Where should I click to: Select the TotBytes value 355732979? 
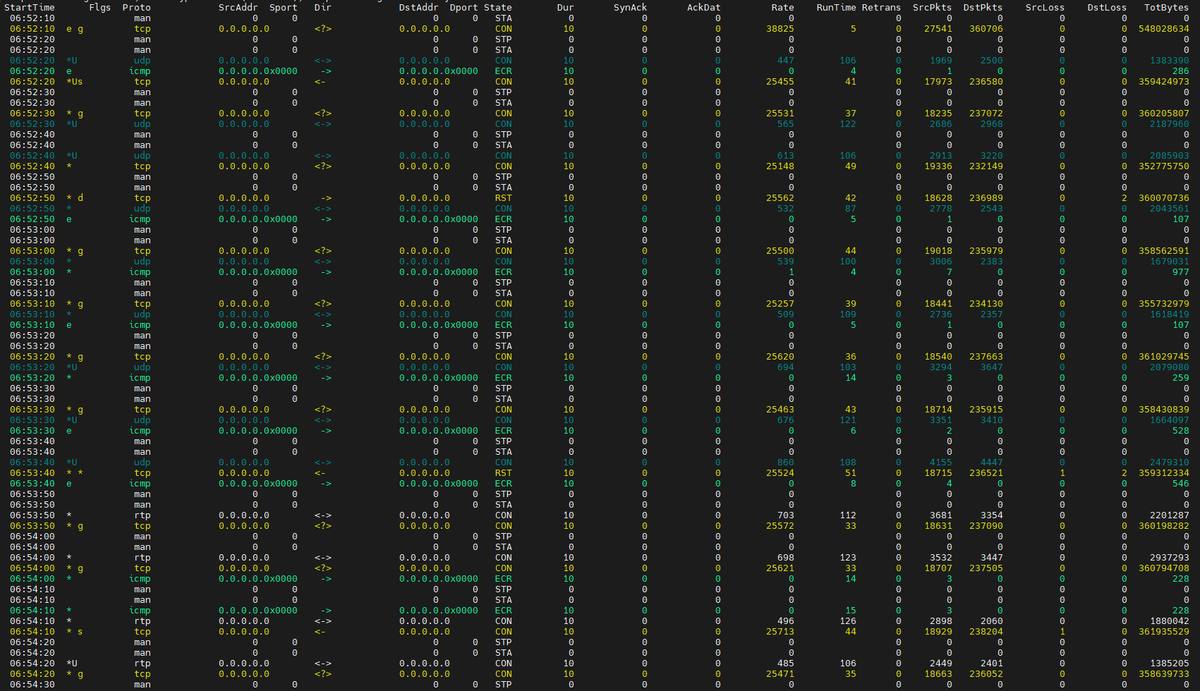pyautogui.click(x=1163, y=303)
